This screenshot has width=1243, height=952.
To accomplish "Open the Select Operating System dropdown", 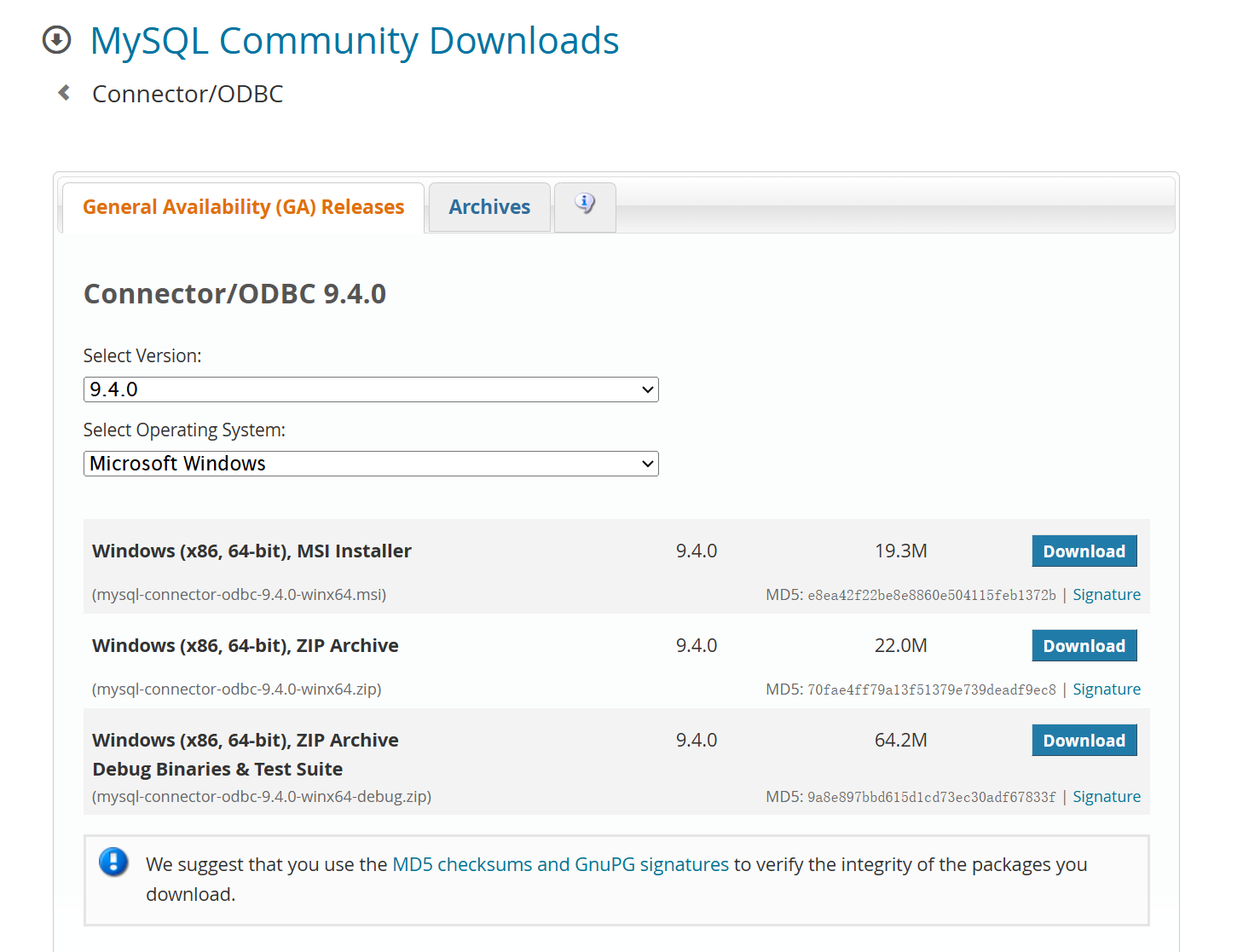I will (371, 464).
